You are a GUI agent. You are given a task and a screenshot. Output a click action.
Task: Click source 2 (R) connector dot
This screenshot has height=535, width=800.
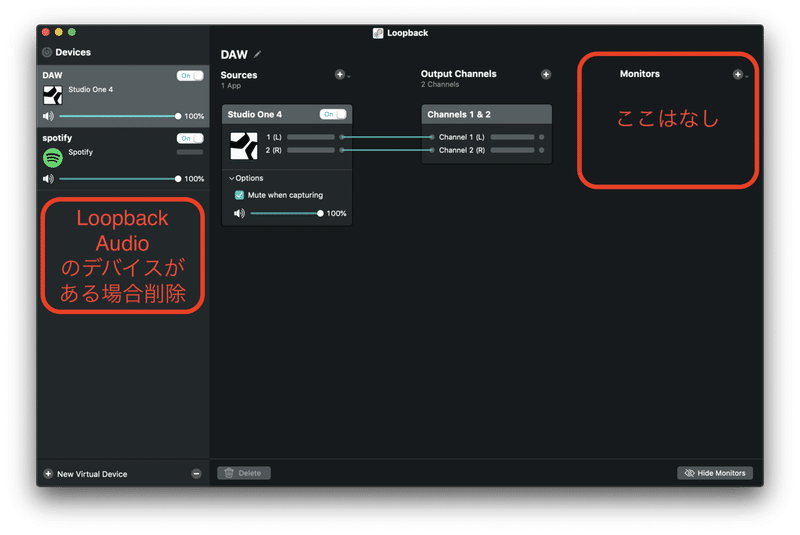click(342, 150)
